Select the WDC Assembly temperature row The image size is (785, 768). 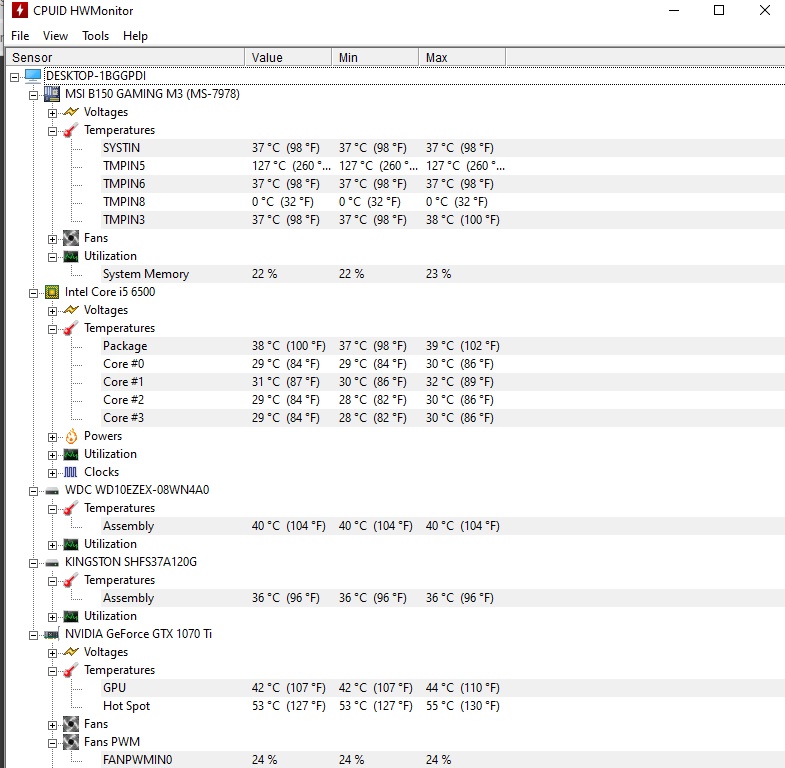[x=443, y=526]
